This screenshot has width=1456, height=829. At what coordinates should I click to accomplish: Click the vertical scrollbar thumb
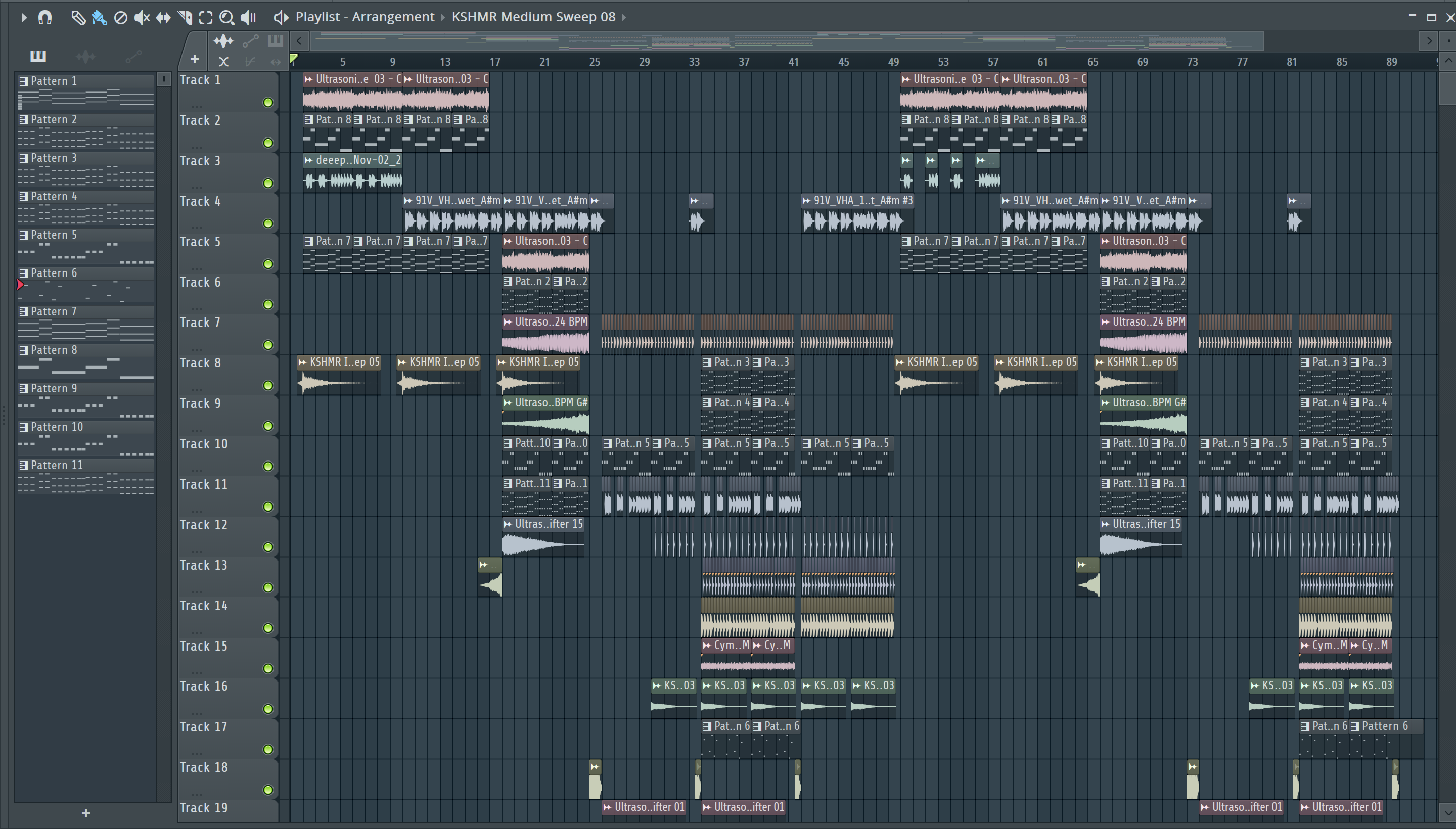pos(1448,87)
